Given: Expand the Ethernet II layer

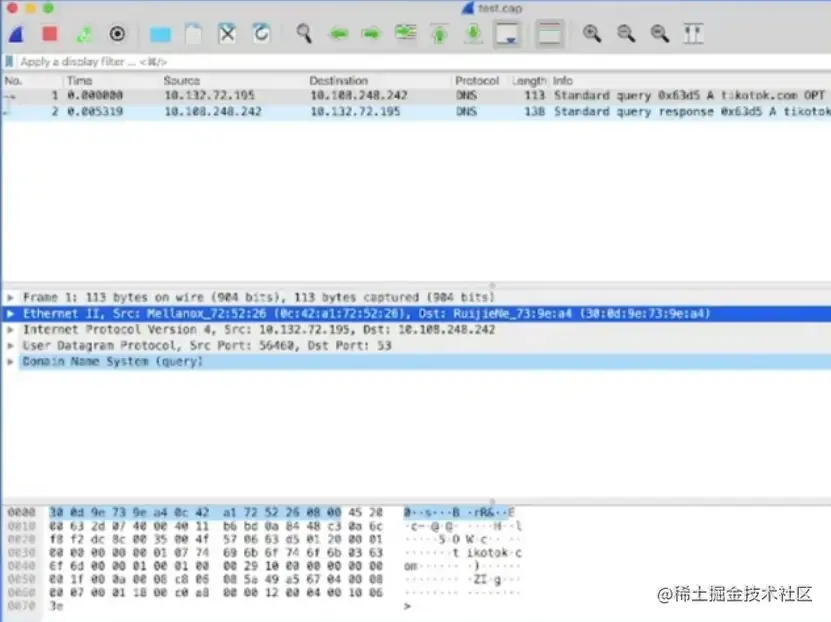Looking at the screenshot, I should [10, 314].
